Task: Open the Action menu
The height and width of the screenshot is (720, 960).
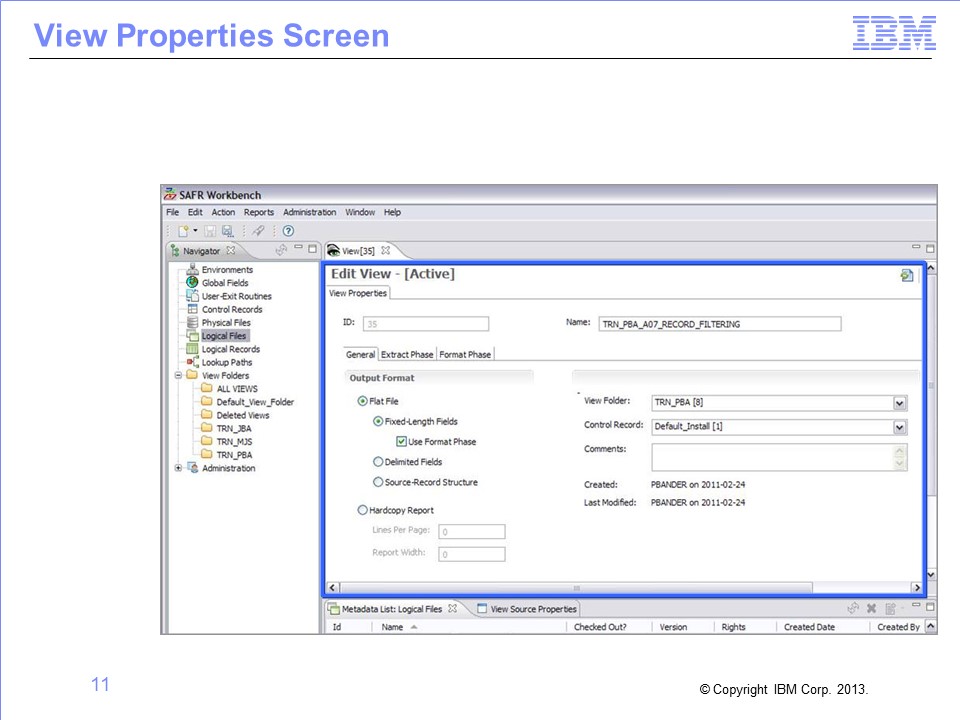Action: pyautogui.click(x=223, y=212)
